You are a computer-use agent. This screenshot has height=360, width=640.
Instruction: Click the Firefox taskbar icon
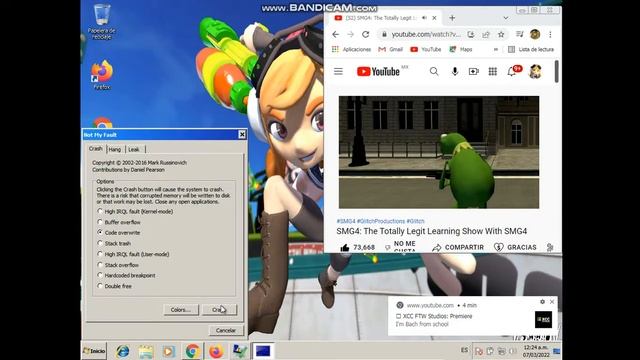point(216,351)
